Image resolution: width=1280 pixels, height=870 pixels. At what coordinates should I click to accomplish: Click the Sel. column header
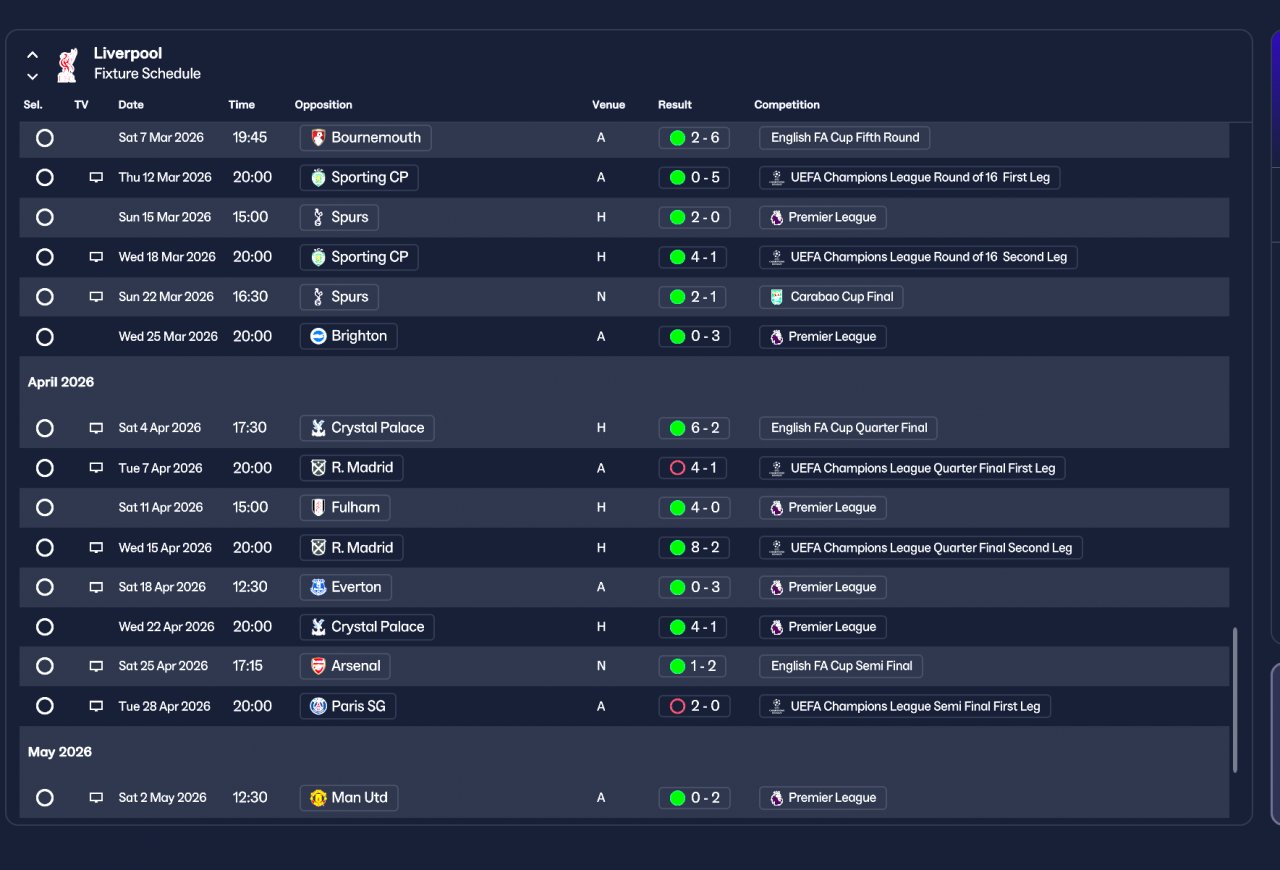33,105
